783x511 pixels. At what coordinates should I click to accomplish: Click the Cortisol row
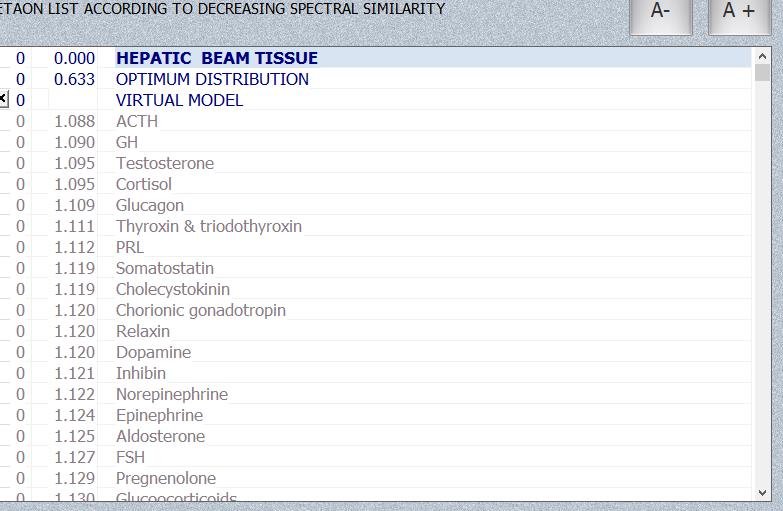pyautogui.click(x=144, y=184)
